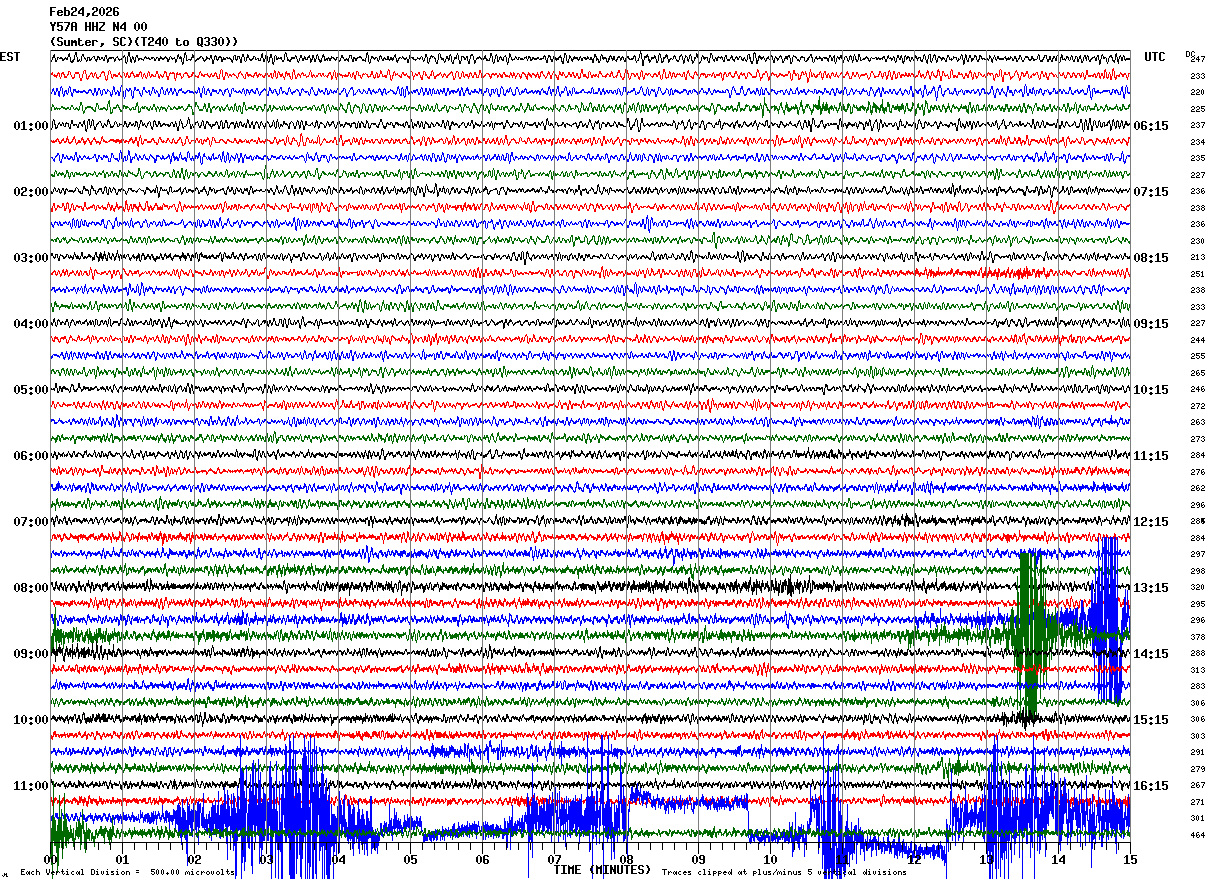The height and width of the screenshot is (886, 1210).
Task: Click minute 15 on the time axis
Action: click(x=1130, y=860)
